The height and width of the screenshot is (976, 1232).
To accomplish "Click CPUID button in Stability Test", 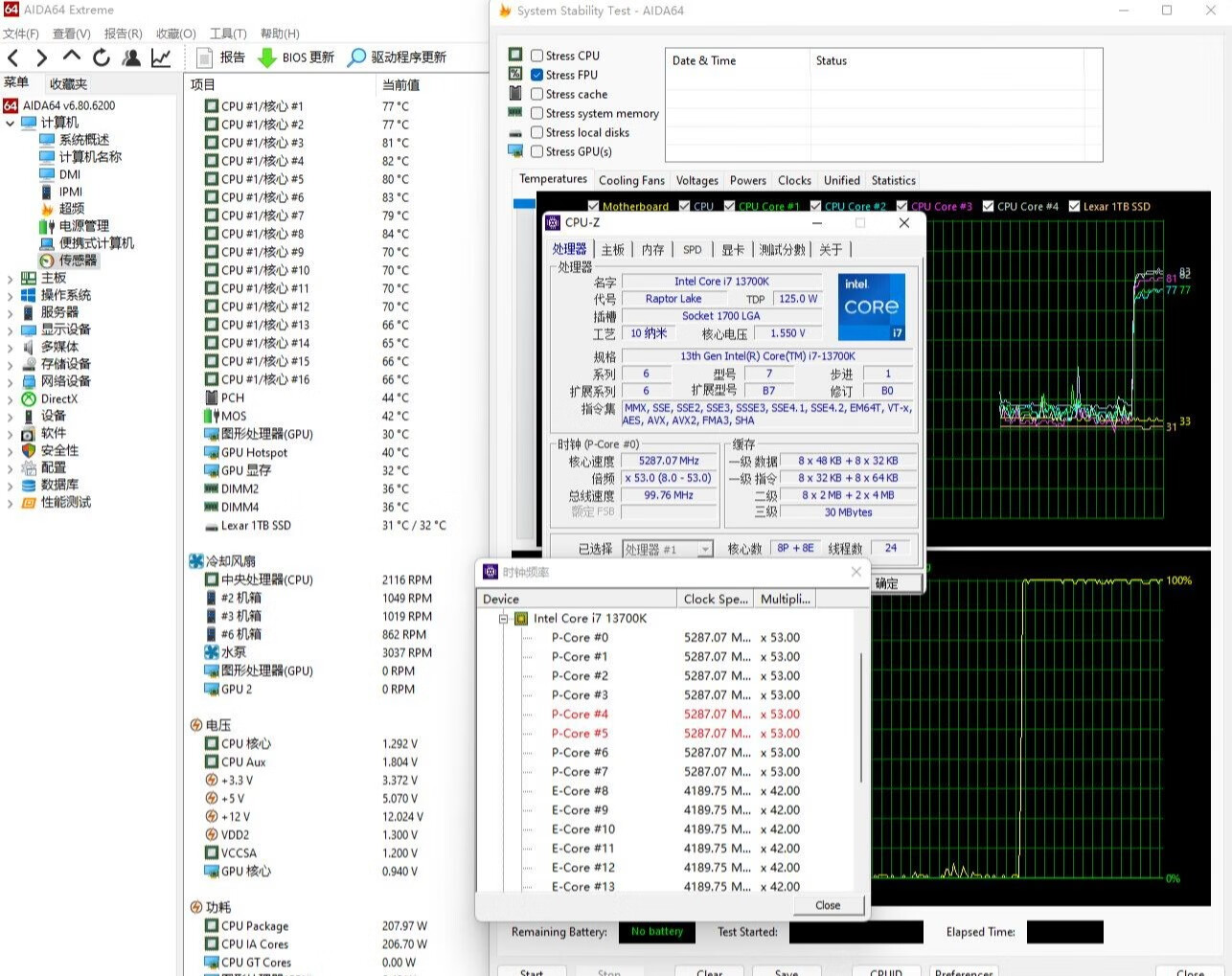I will 886,970.
